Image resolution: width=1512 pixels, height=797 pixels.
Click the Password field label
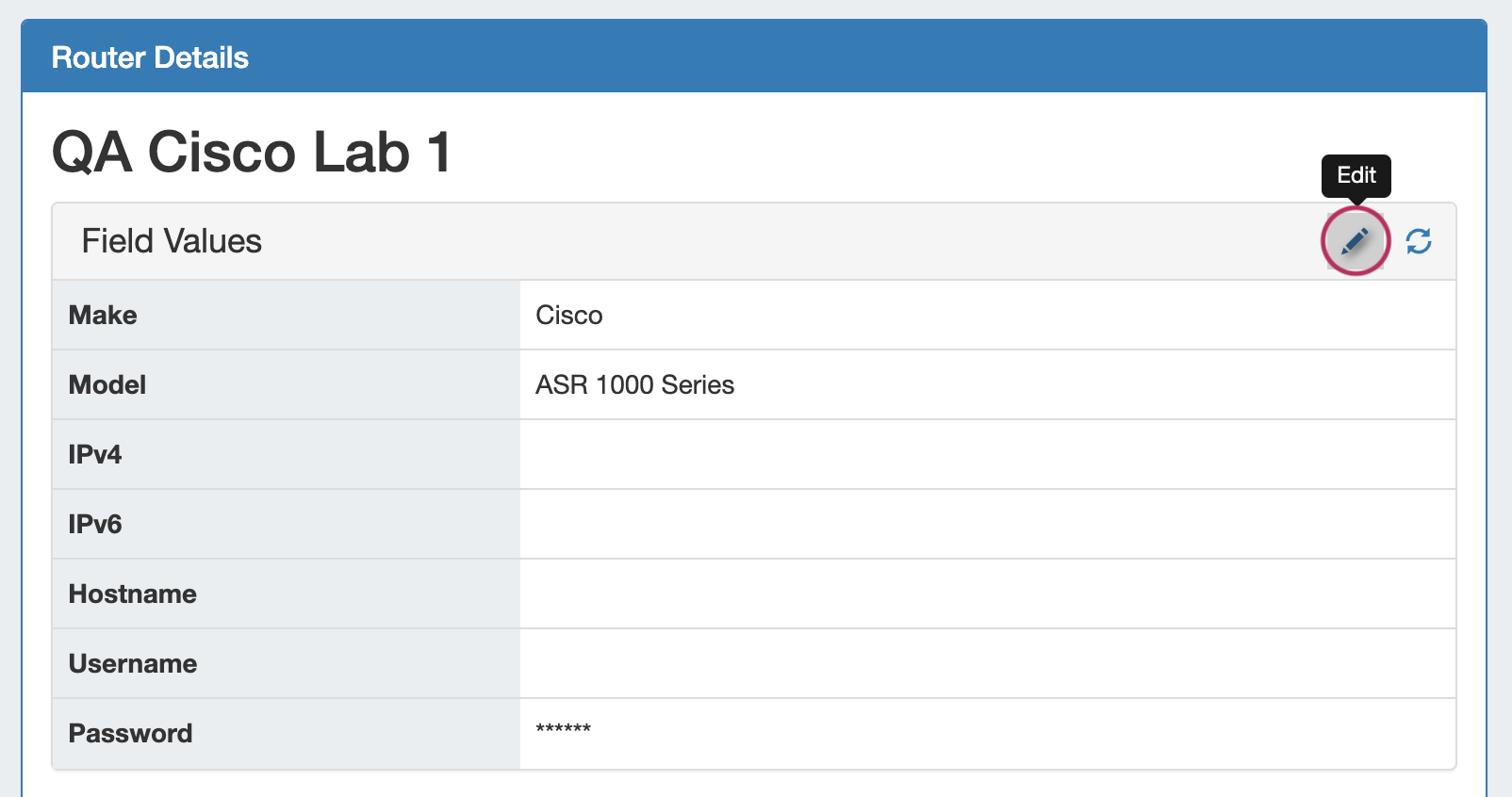(130, 734)
